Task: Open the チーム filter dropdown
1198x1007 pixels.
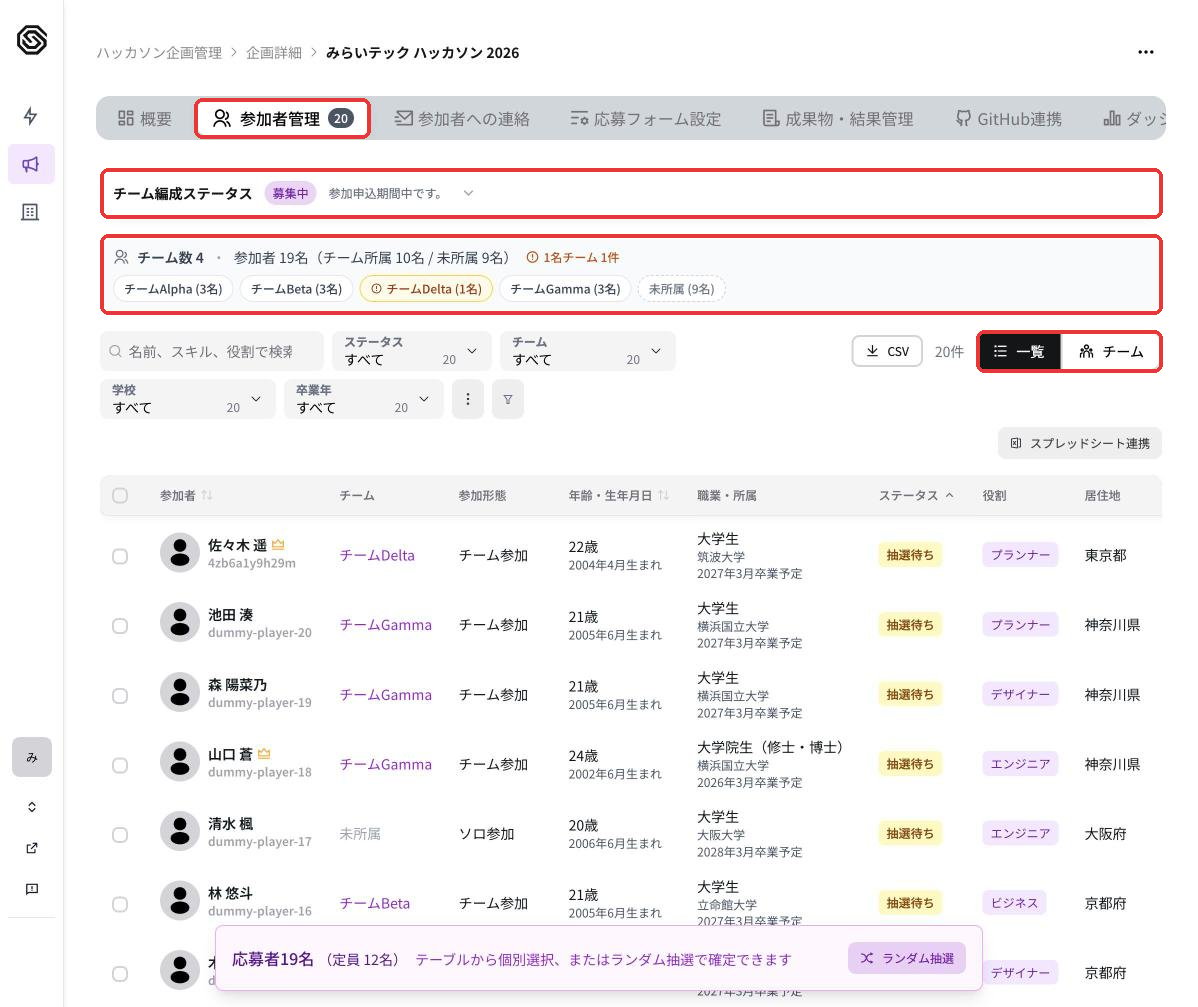Action: coord(588,351)
